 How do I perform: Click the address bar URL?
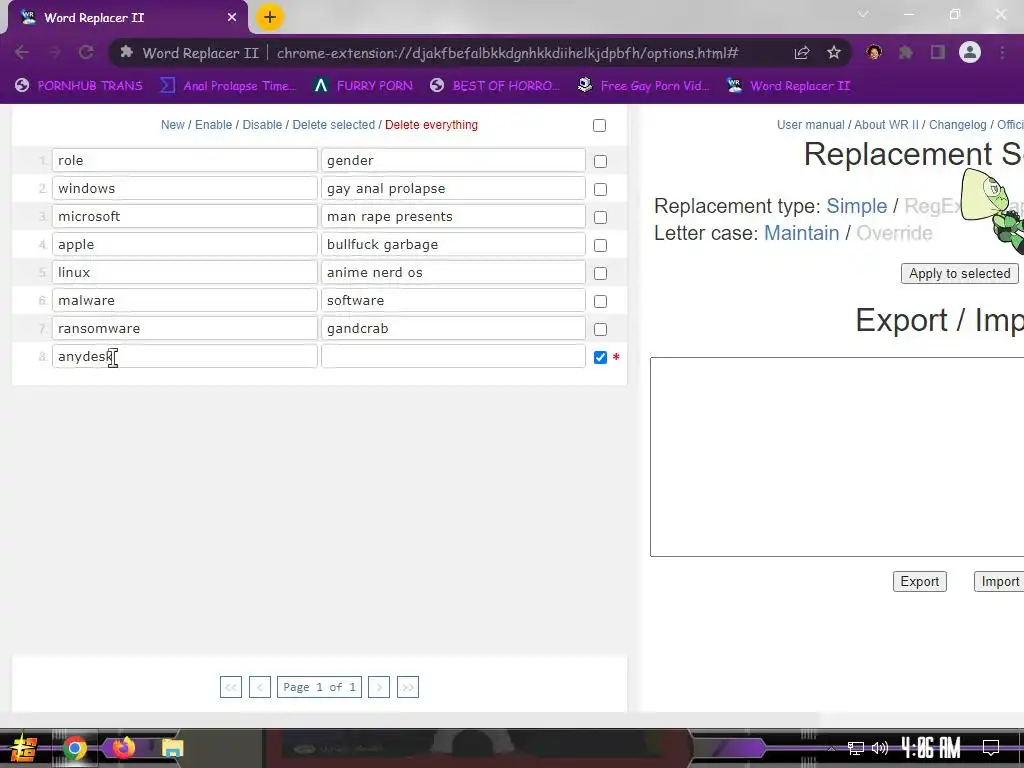click(x=507, y=53)
